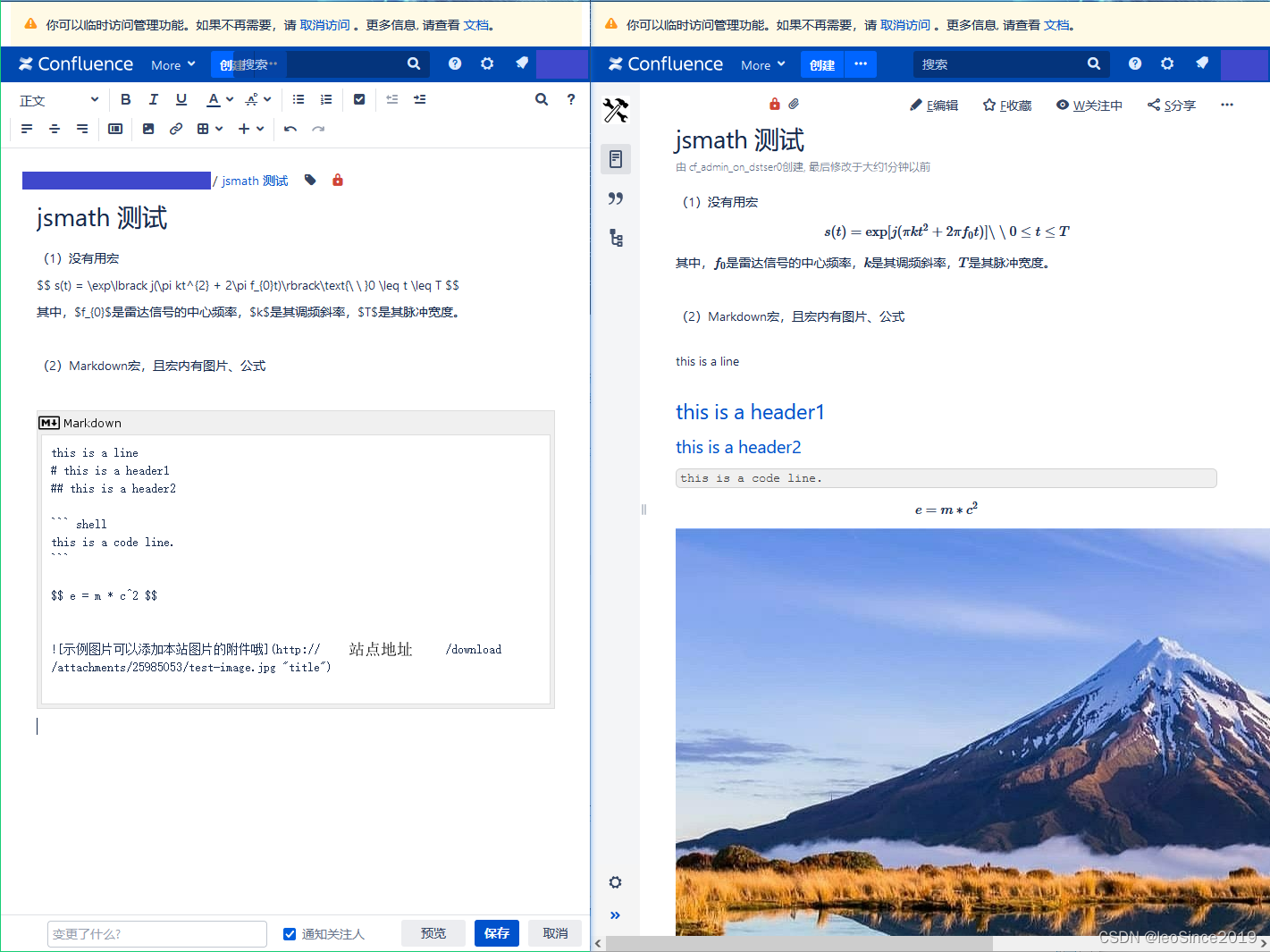Check the 通知关注人 checkbox
Screen dimensions: 1270x952
tap(290, 933)
